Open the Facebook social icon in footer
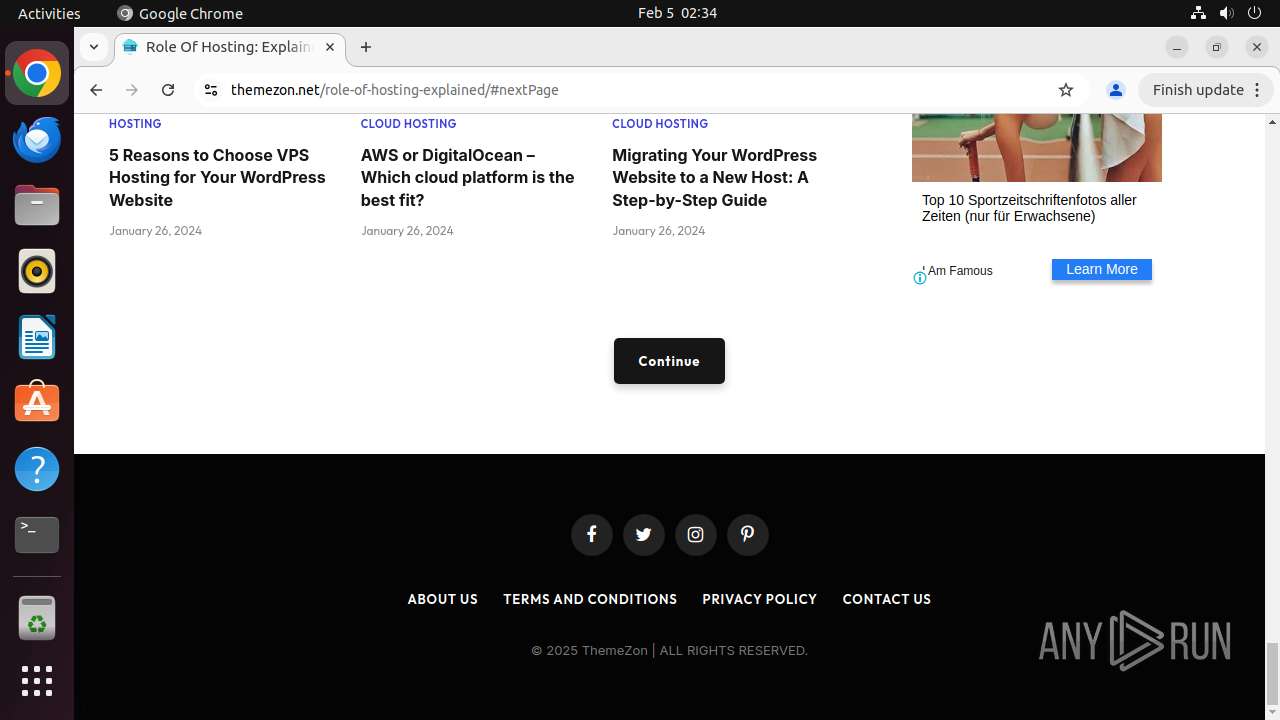The width and height of the screenshot is (1280, 720). click(x=592, y=534)
